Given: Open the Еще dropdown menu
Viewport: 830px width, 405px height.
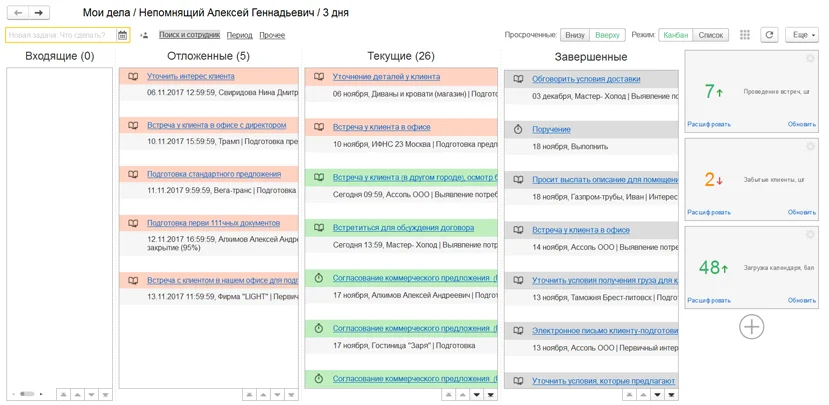Looking at the screenshot, I should [x=801, y=35].
